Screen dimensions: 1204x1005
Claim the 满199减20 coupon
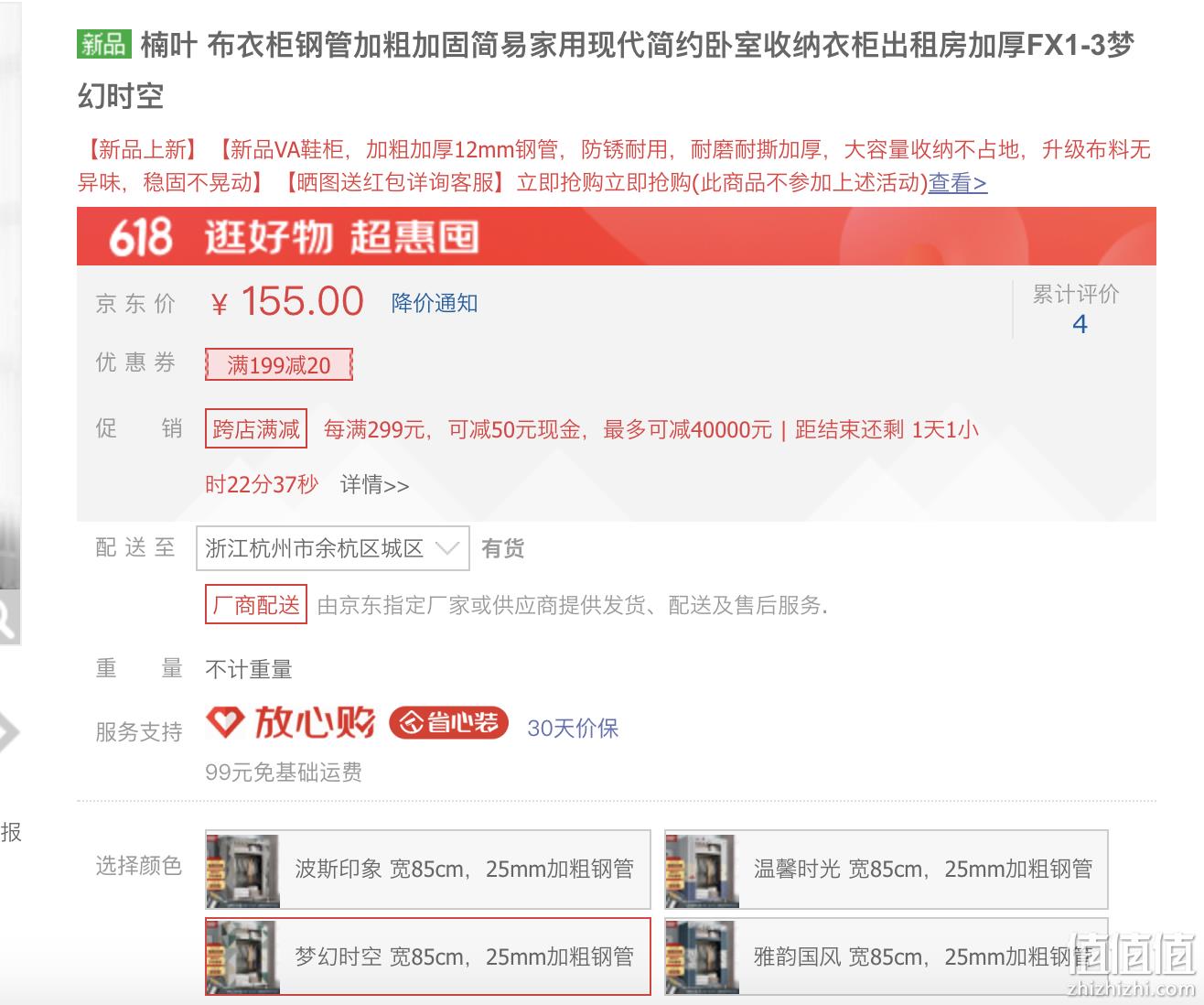[x=279, y=365]
